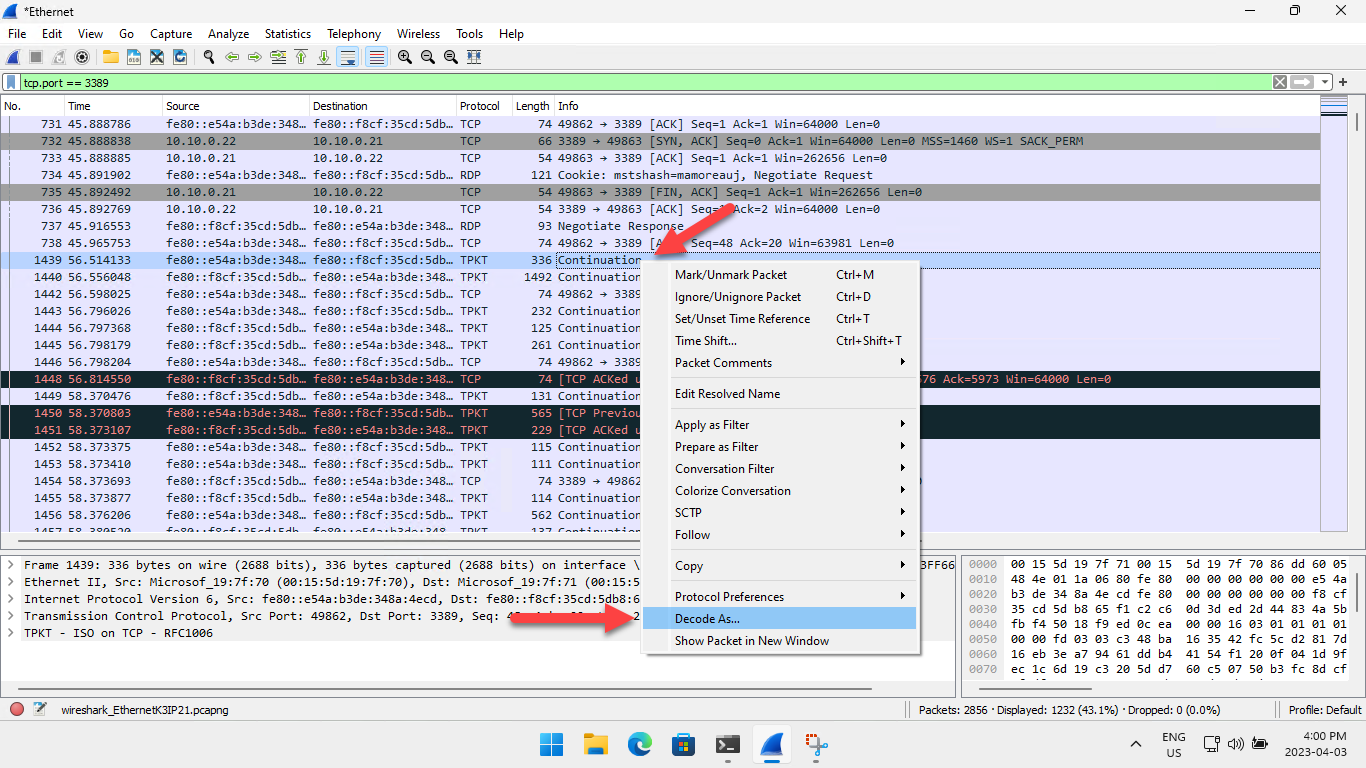Select packet 1448 TCP ACKed row
The image size is (1366, 768).
click(x=660, y=379)
